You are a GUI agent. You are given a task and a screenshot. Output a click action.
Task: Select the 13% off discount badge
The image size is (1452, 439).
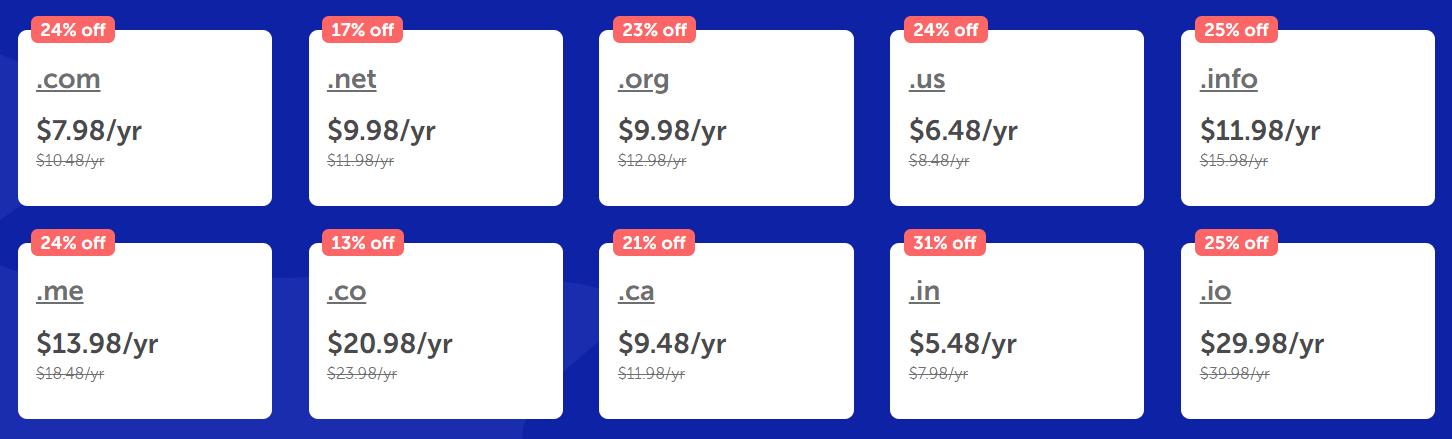pyautogui.click(x=362, y=243)
